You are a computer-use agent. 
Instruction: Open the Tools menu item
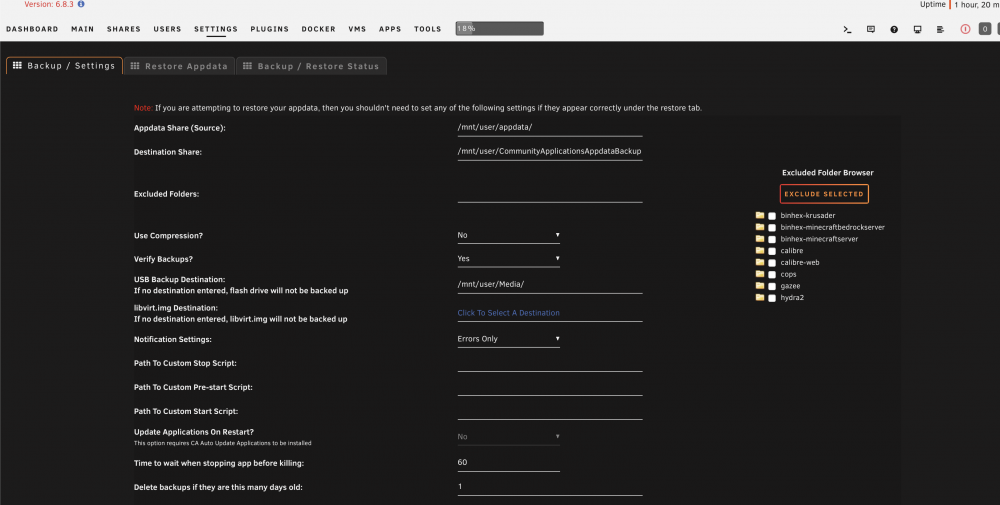point(427,29)
